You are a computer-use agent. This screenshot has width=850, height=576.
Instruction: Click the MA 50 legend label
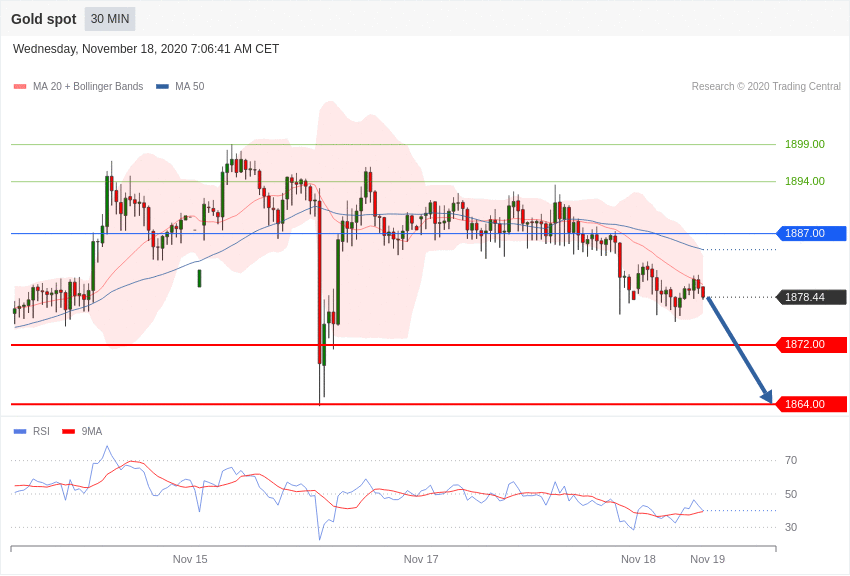click(x=190, y=86)
